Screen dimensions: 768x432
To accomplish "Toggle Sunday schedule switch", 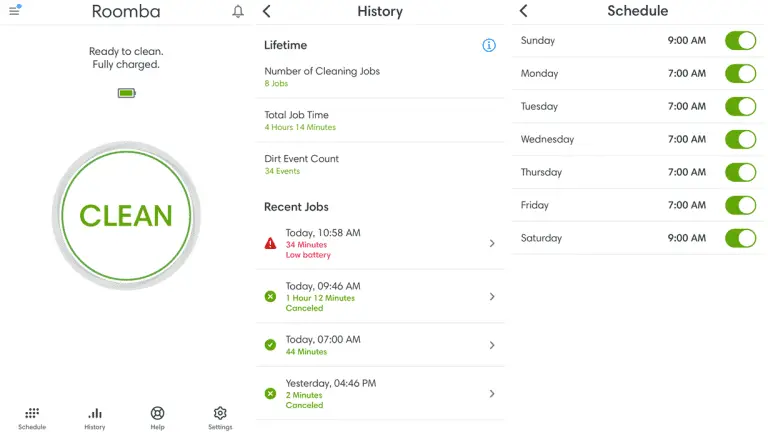I will pyautogui.click(x=741, y=41).
